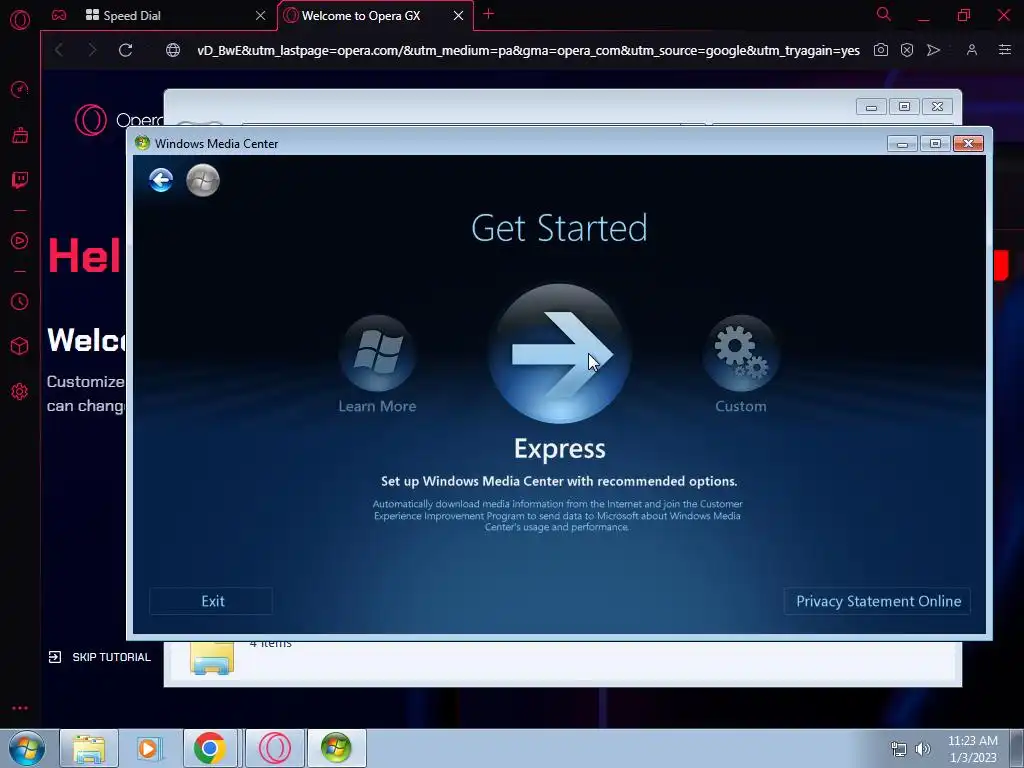Open Opera easy setup sliders icon
The height and width of the screenshot is (768, 1024).
click(x=1004, y=50)
